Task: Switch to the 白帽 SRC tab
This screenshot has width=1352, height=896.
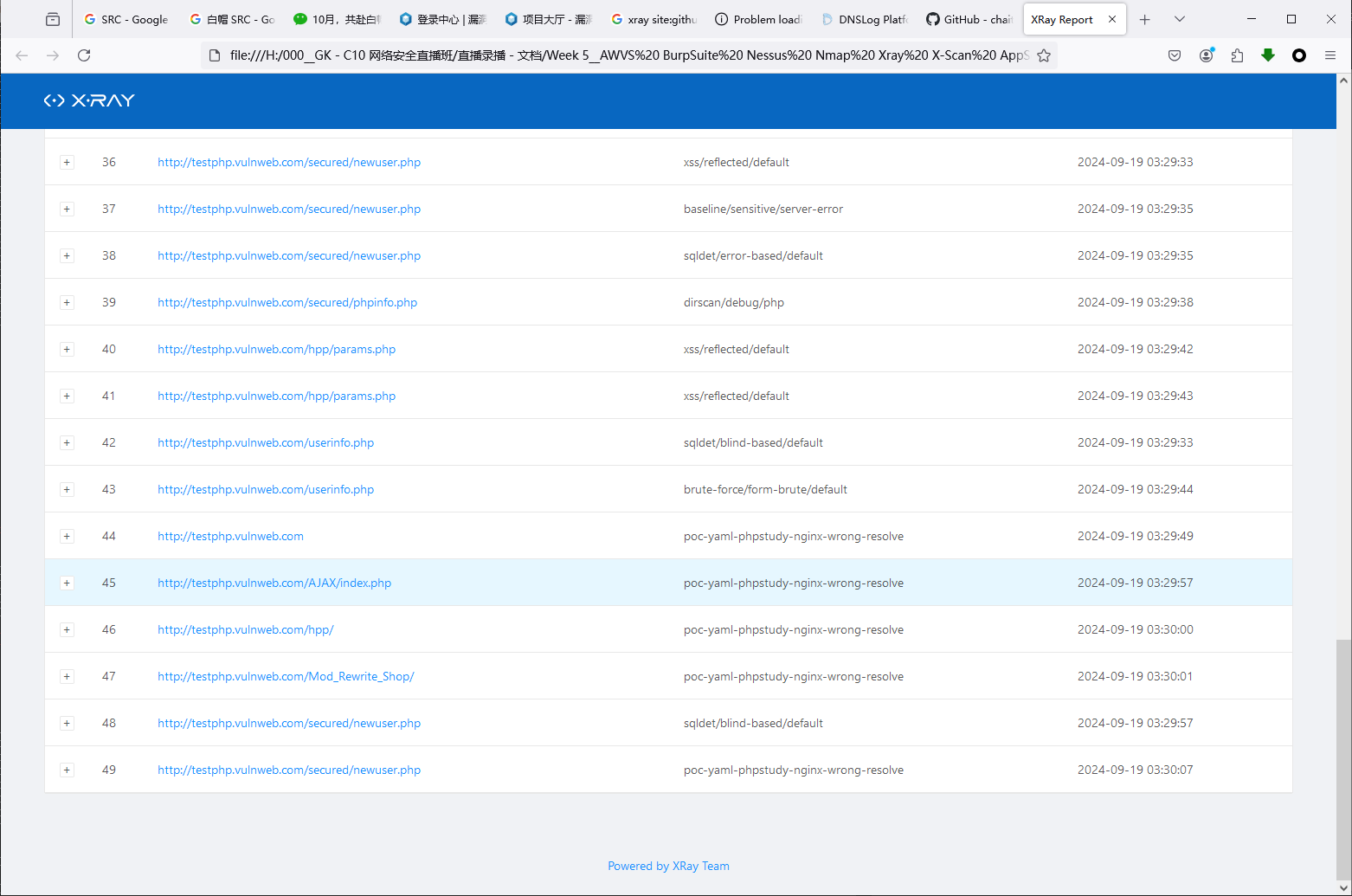Action: point(232,19)
